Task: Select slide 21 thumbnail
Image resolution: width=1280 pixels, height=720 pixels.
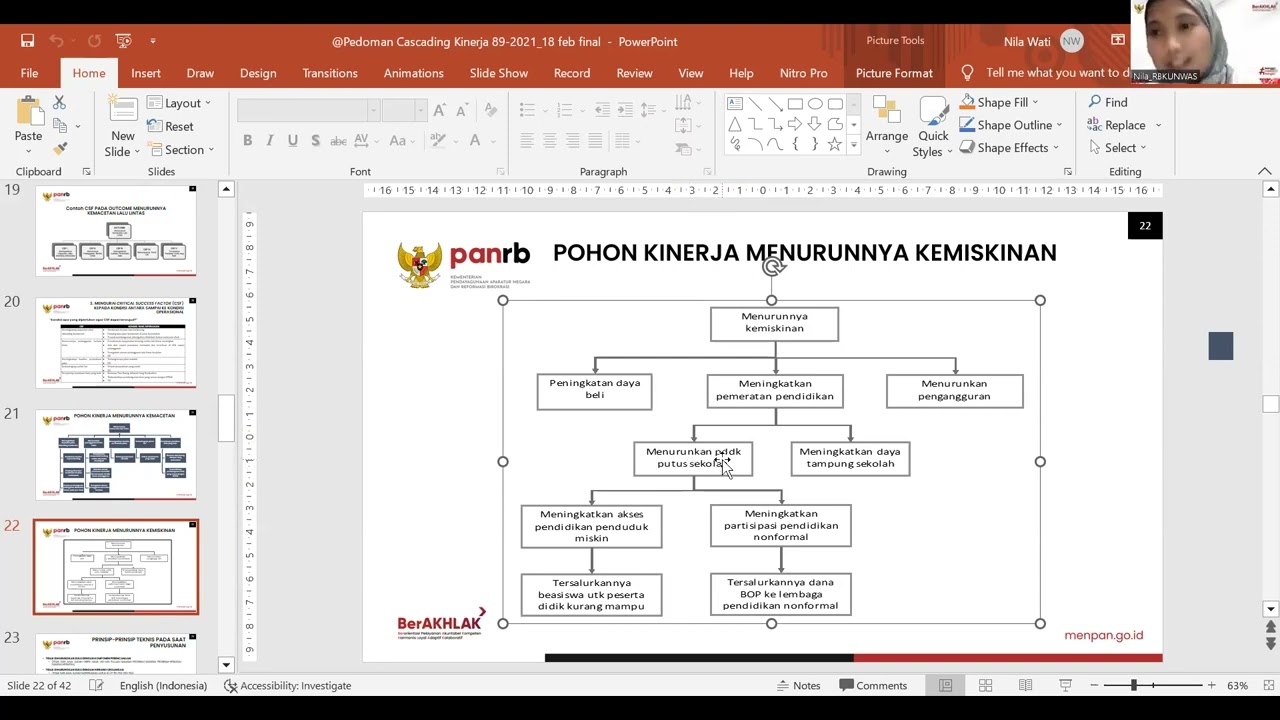Action: [117, 454]
